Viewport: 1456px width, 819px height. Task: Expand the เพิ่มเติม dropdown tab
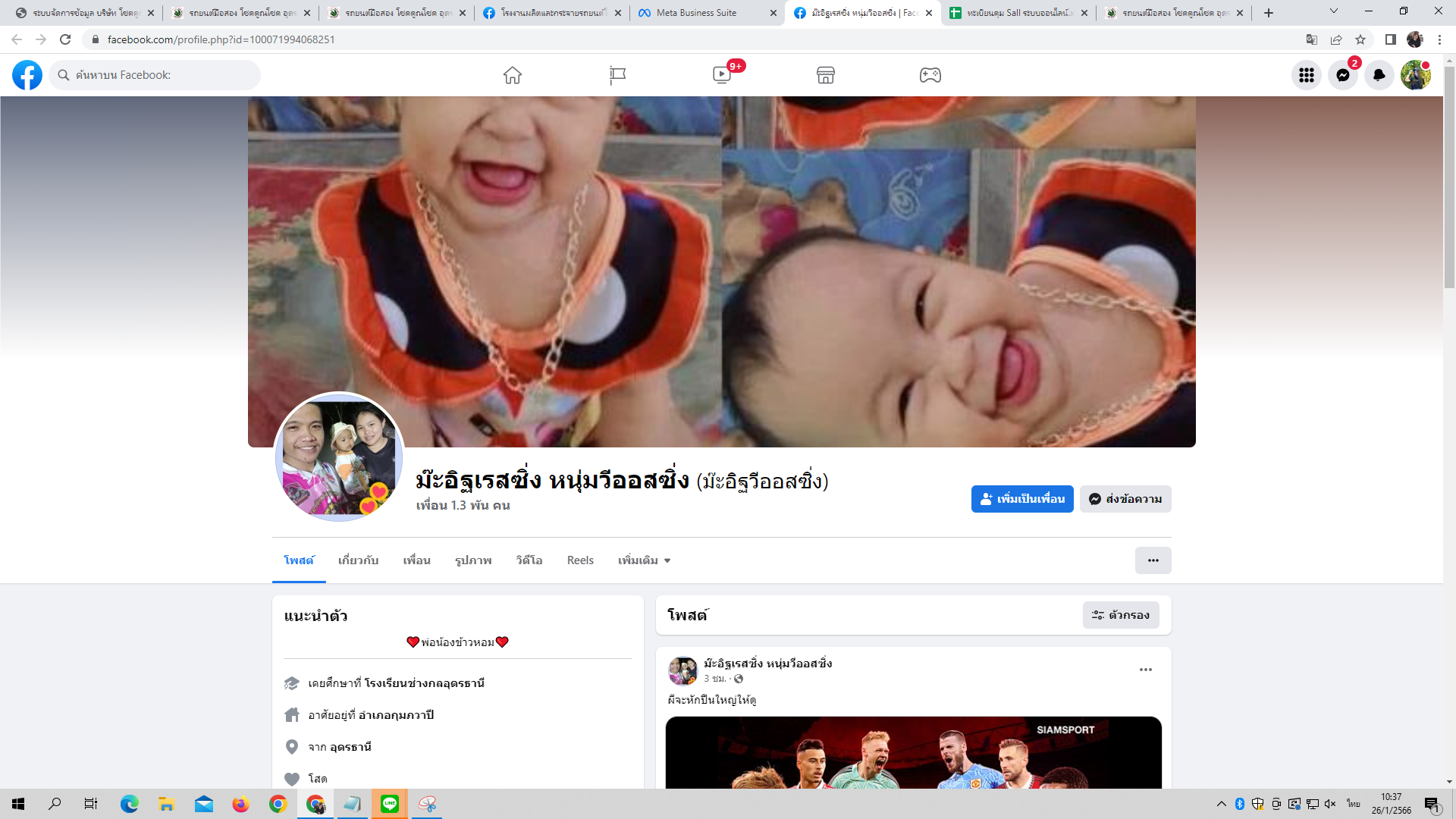644,560
